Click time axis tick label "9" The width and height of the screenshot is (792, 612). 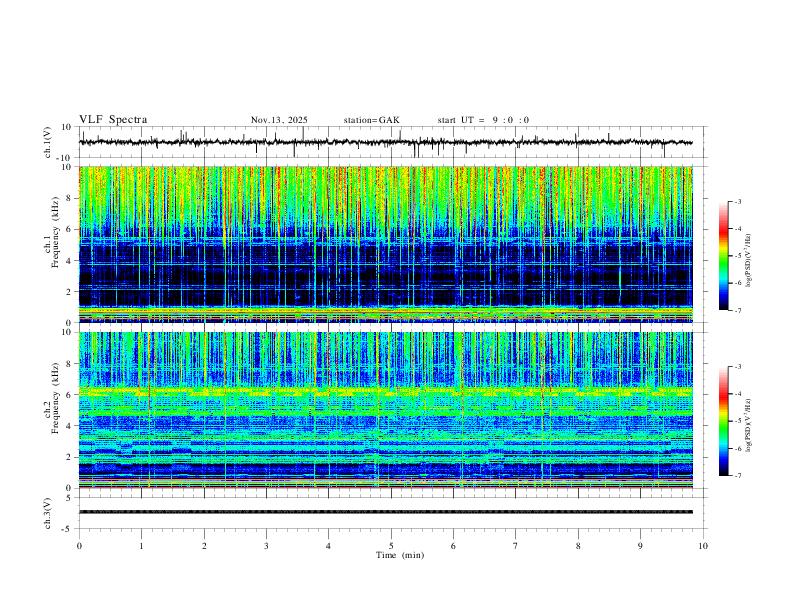pos(640,546)
